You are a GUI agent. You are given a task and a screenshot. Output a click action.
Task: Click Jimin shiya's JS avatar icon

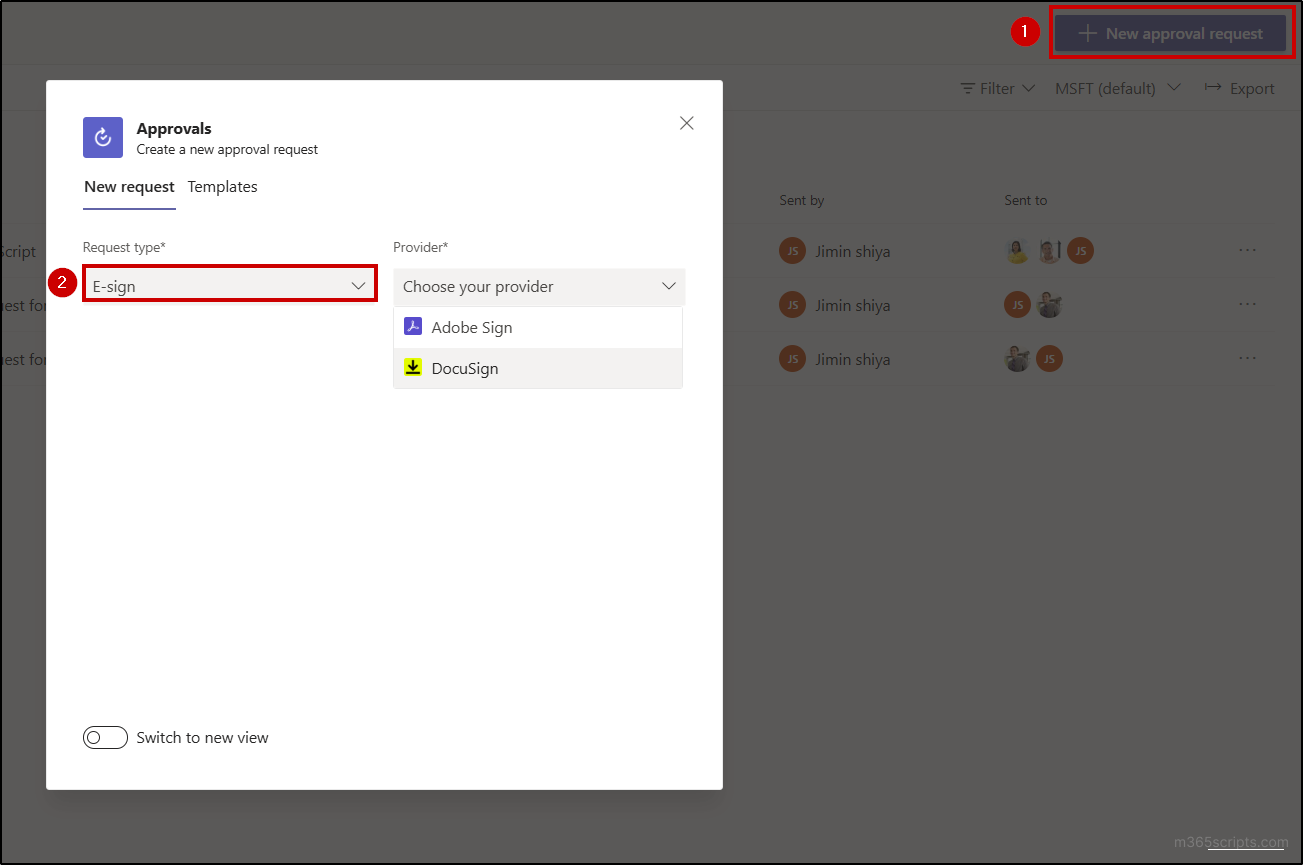(791, 251)
